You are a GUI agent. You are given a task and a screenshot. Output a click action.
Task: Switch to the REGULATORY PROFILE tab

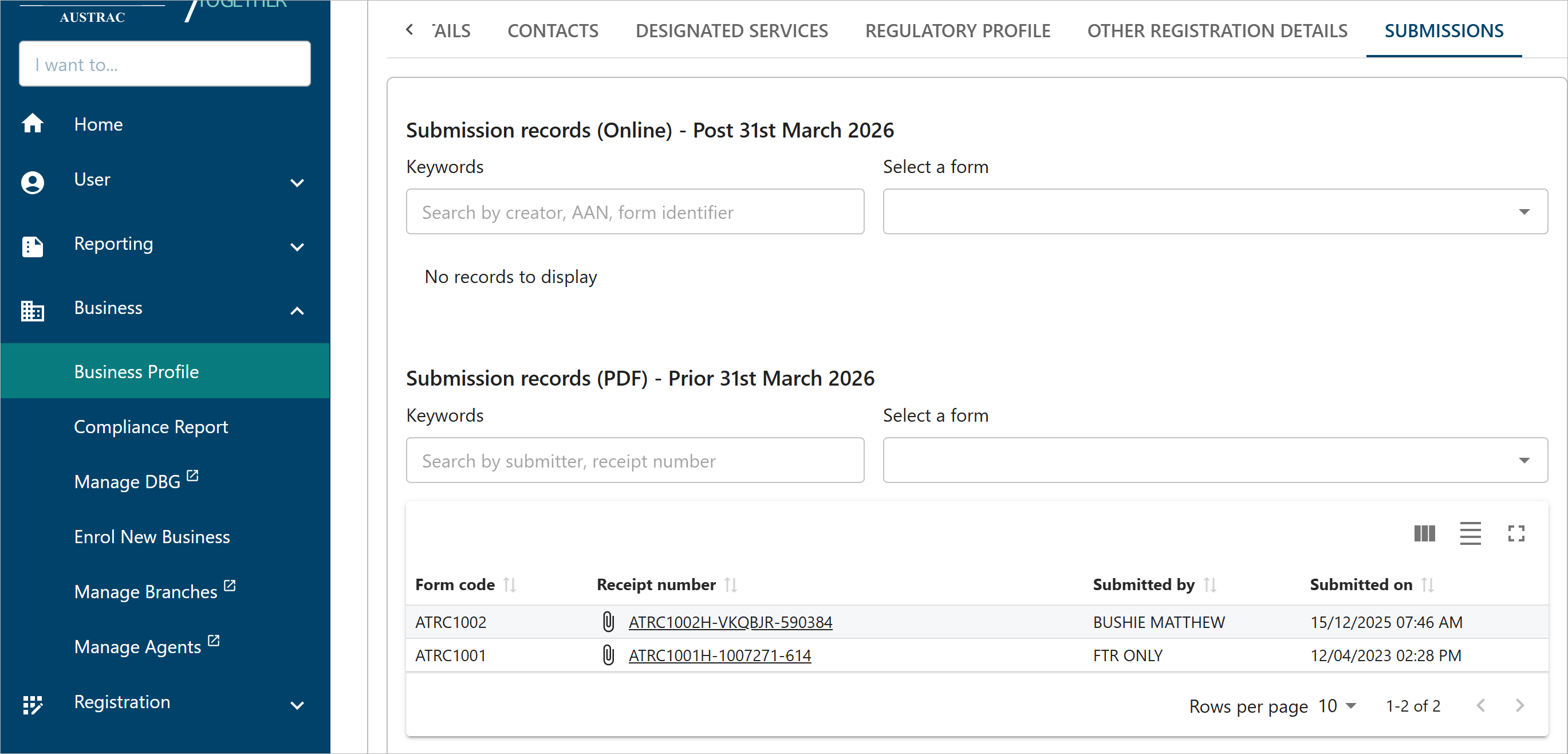957,30
